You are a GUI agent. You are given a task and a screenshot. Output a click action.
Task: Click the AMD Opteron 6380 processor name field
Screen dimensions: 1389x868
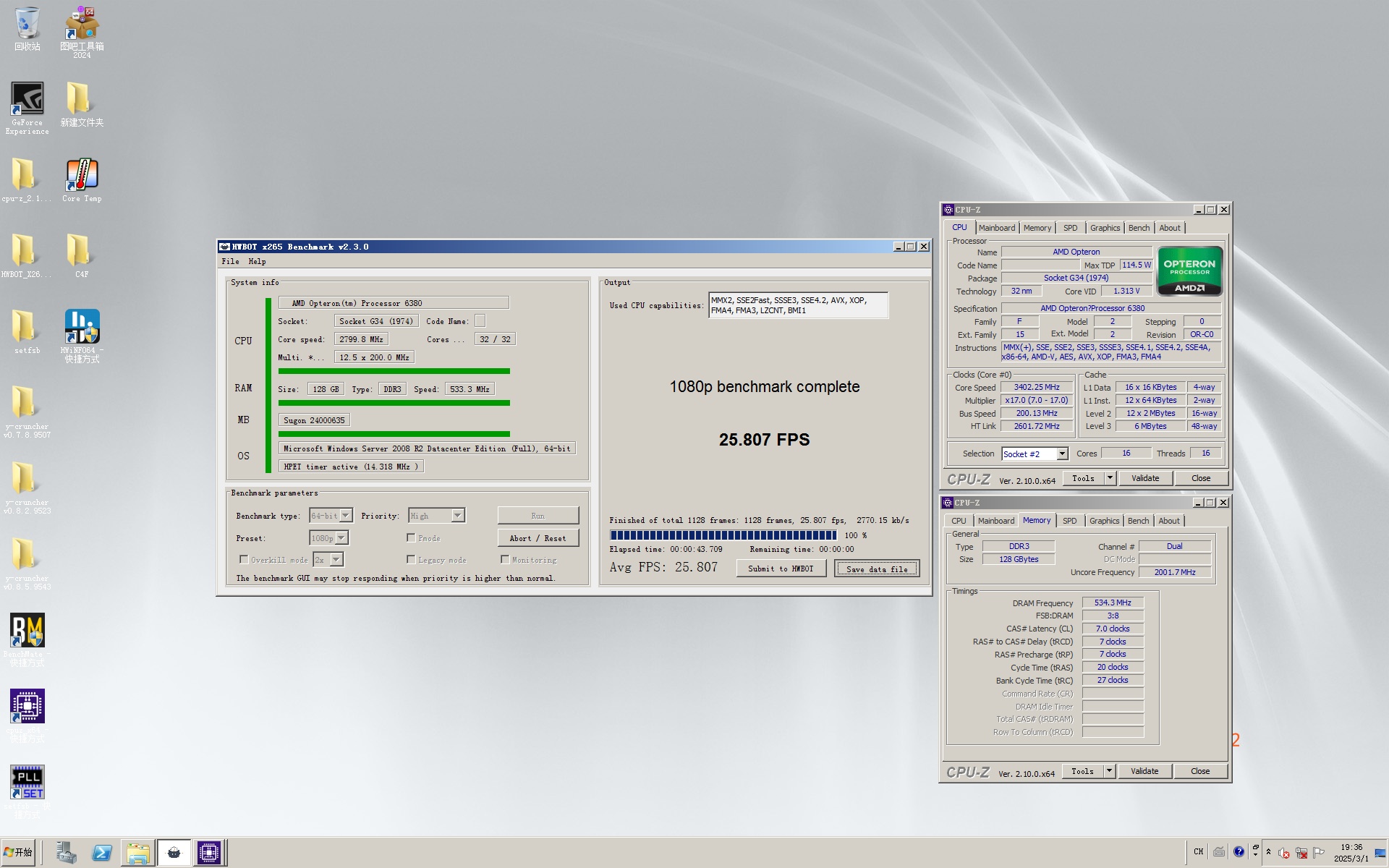394,303
